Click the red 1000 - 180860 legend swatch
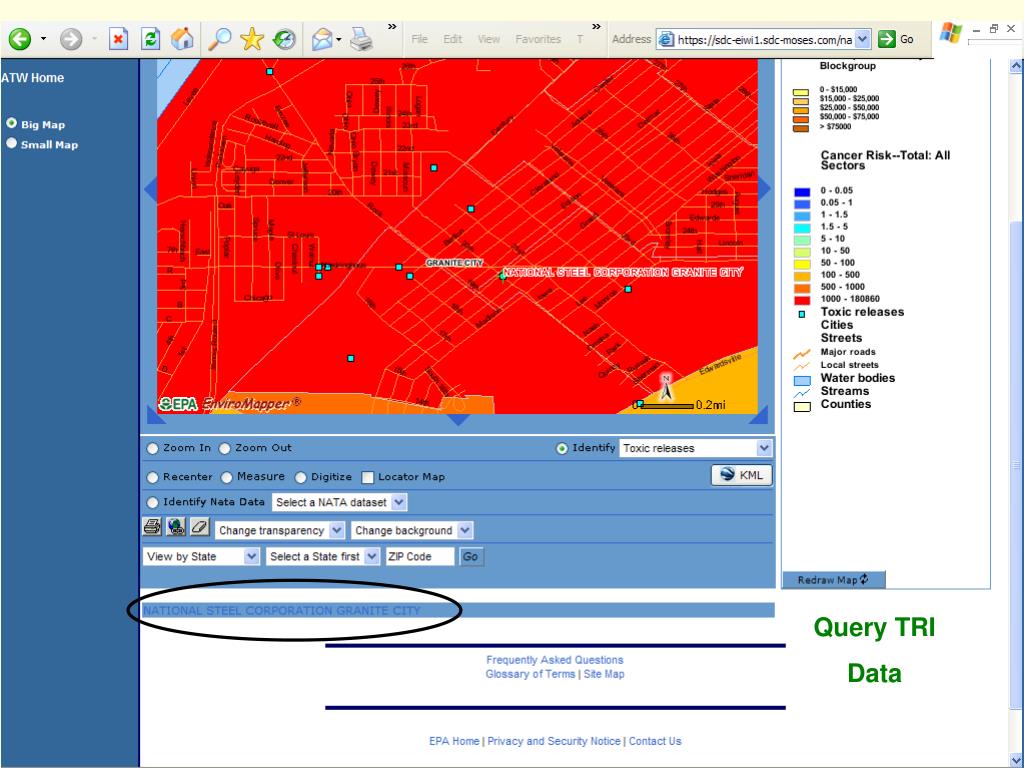Screen dimensions: 1024x768 pyautogui.click(x=802, y=300)
